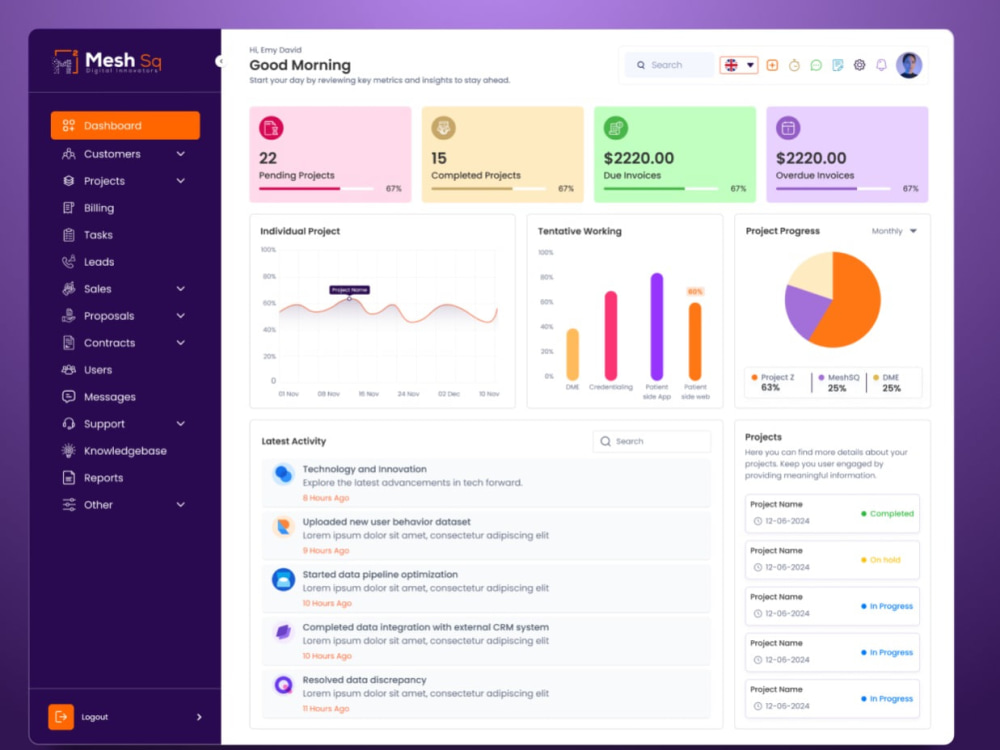Click the Overdue Invoices progress bar
This screenshot has height=750, width=1000.
tap(833, 189)
